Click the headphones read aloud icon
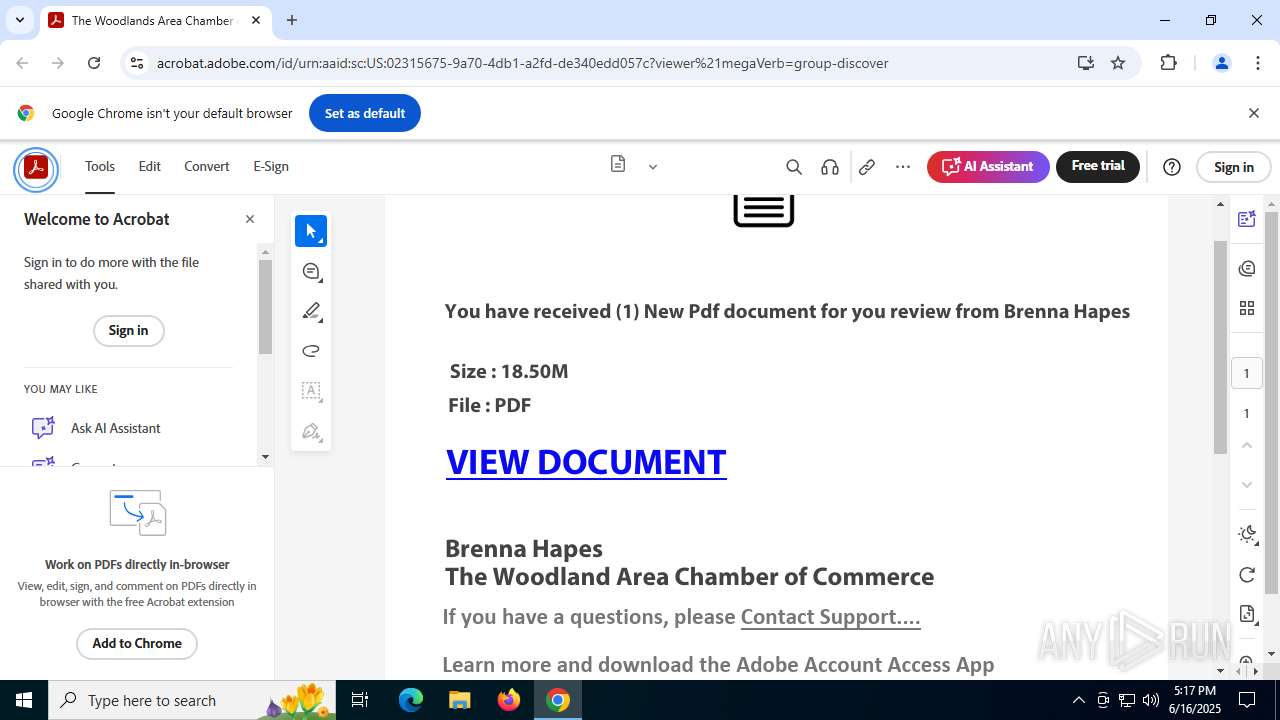 tap(830, 167)
